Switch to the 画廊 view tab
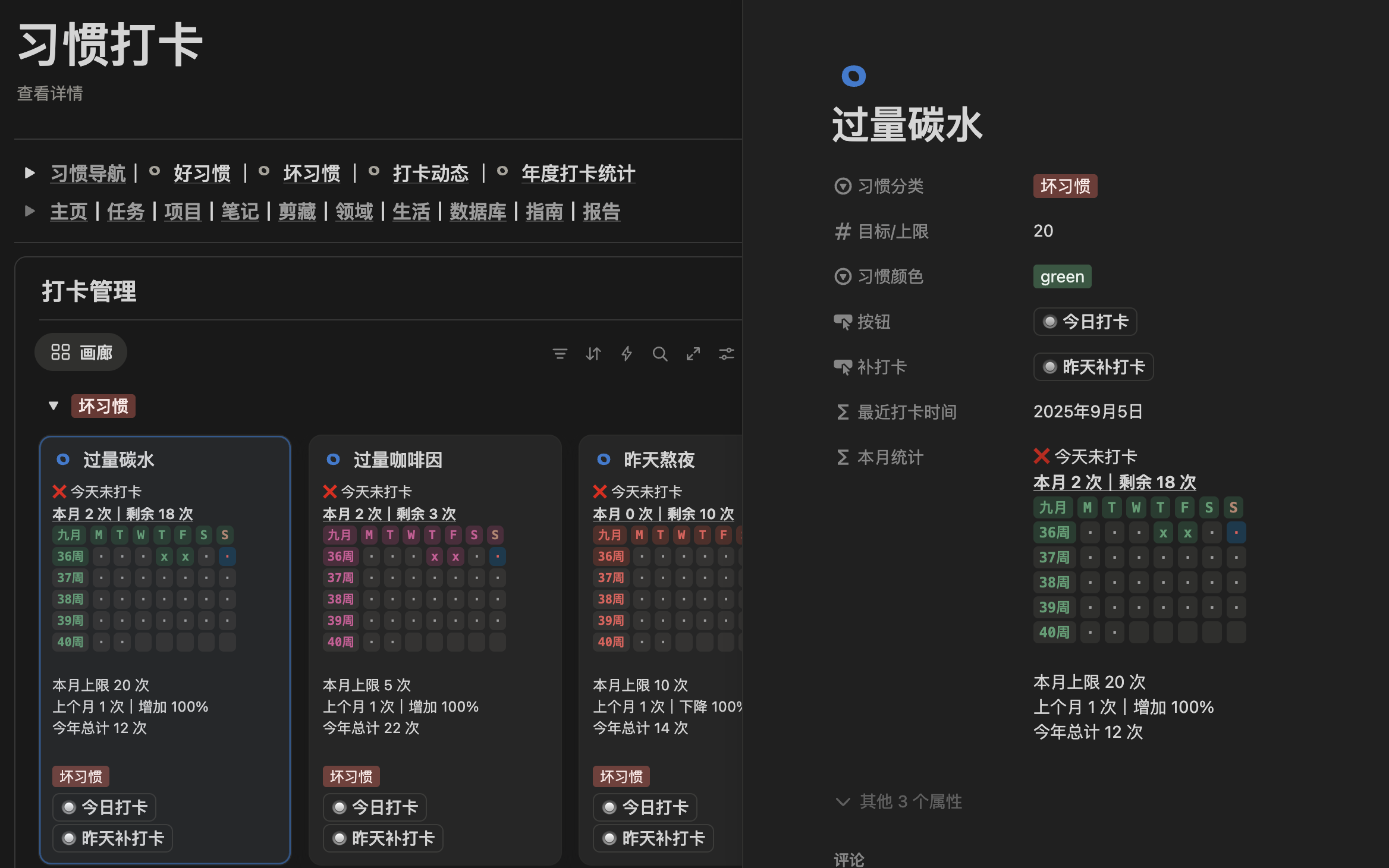 [81, 353]
